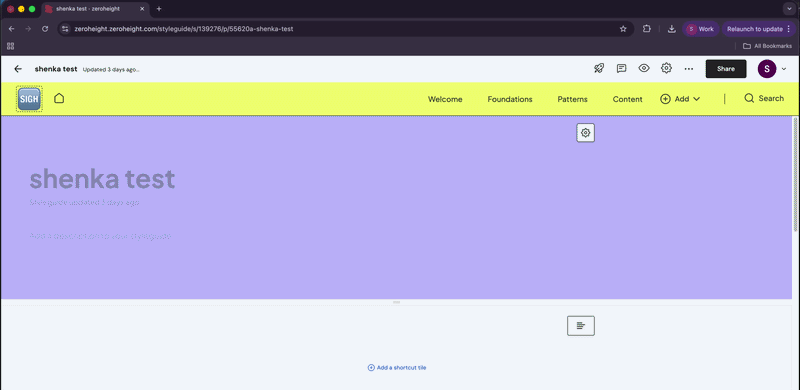This screenshot has height=390, width=800.
Task: Go back using the zeroheight back arrow
Action: [18, 69]
